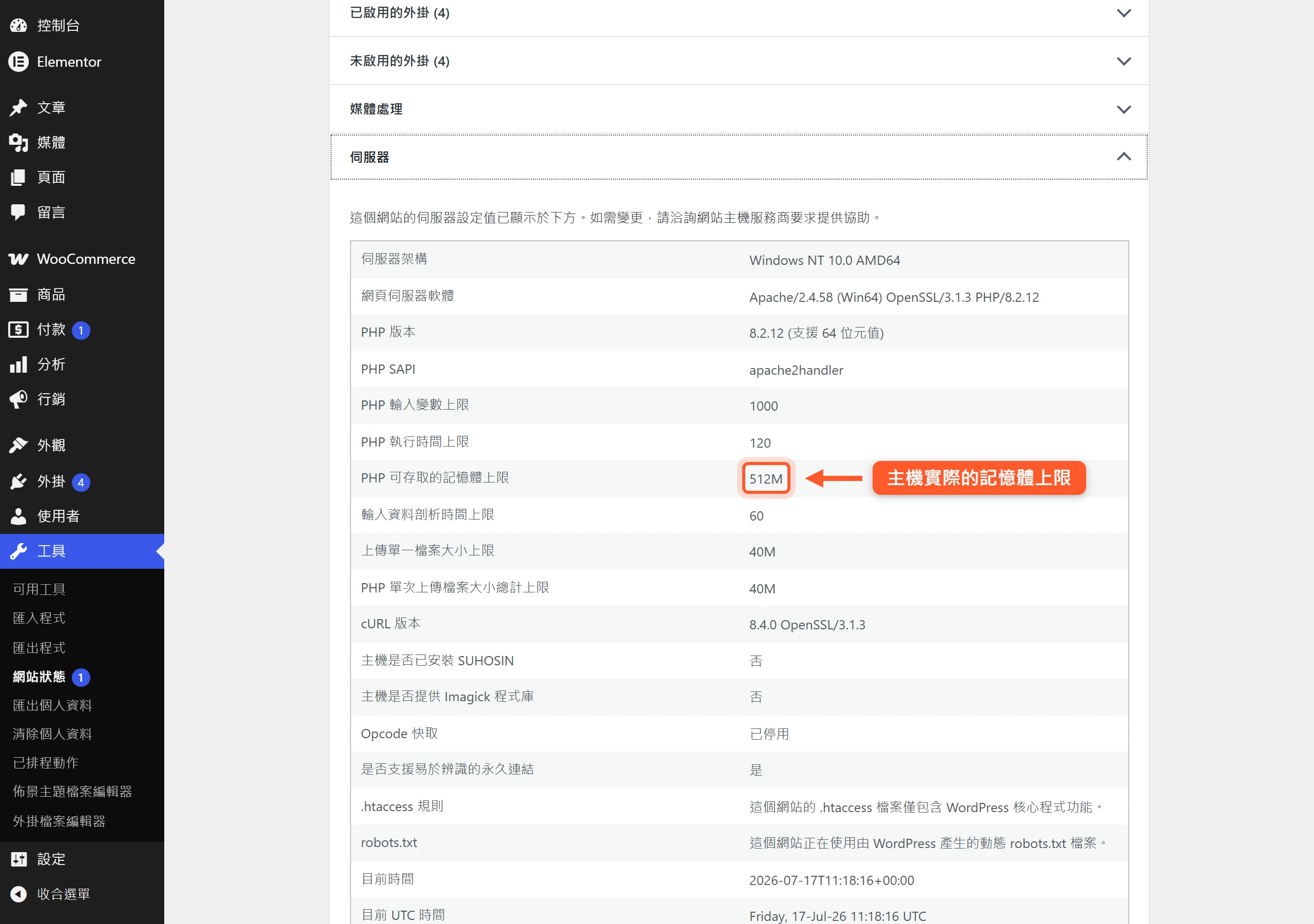Select the 2026-07-17T11:18:16+00:00 timestamp
Image resolution: width=1314 pixels, height=924 pixels.
click(832, 880)
